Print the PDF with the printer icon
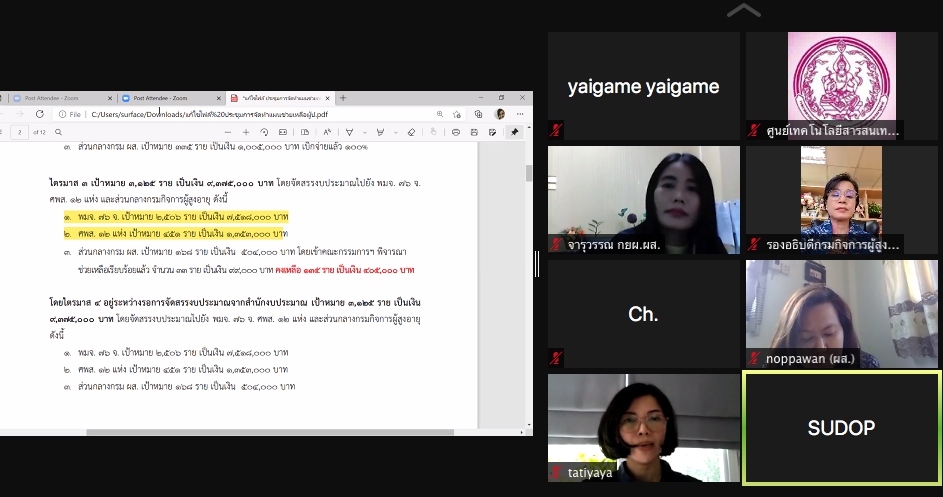Screen dimensions: 943x497 (x=456, y=132)
